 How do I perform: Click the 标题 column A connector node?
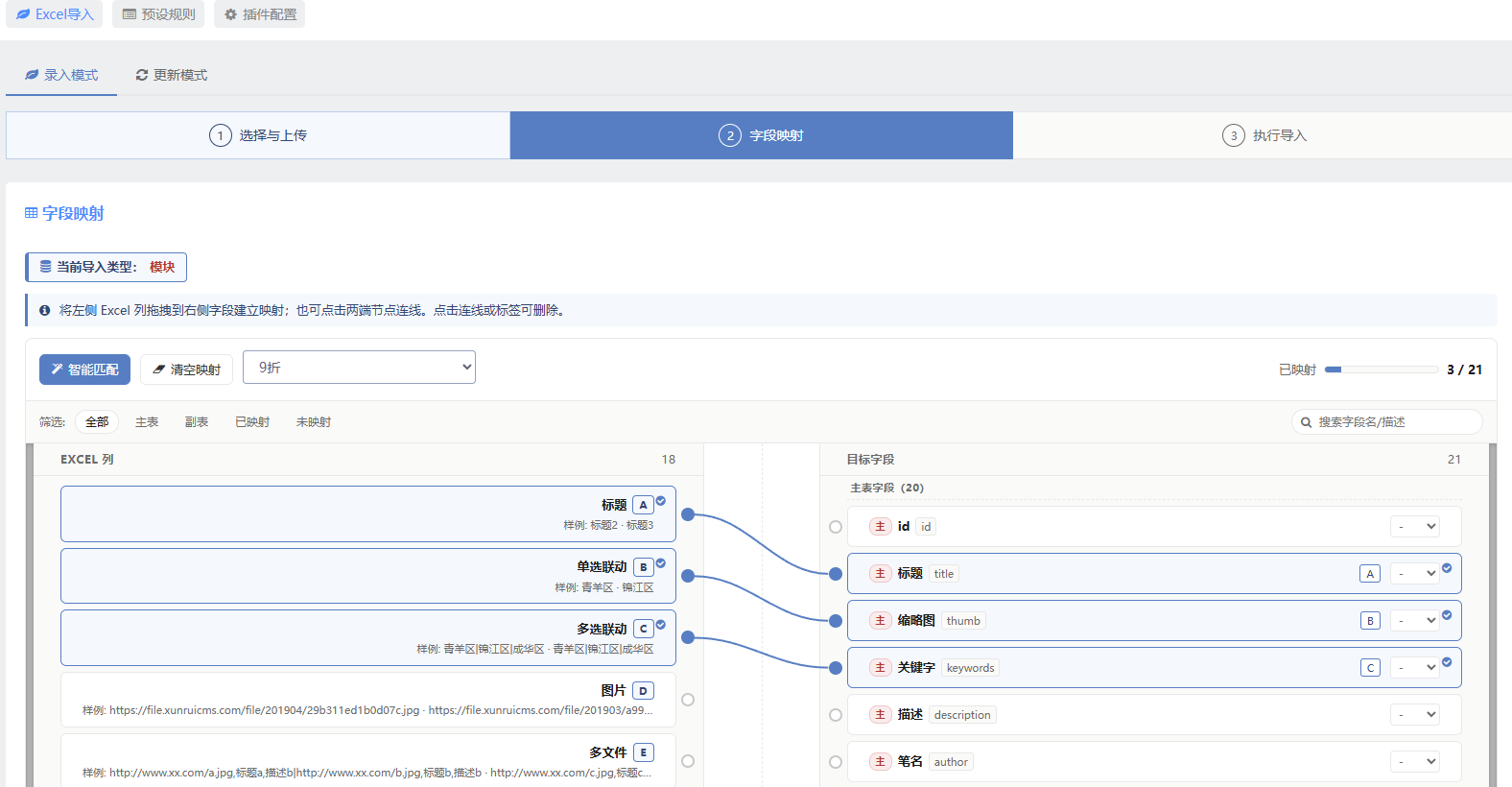click(688, 514)
